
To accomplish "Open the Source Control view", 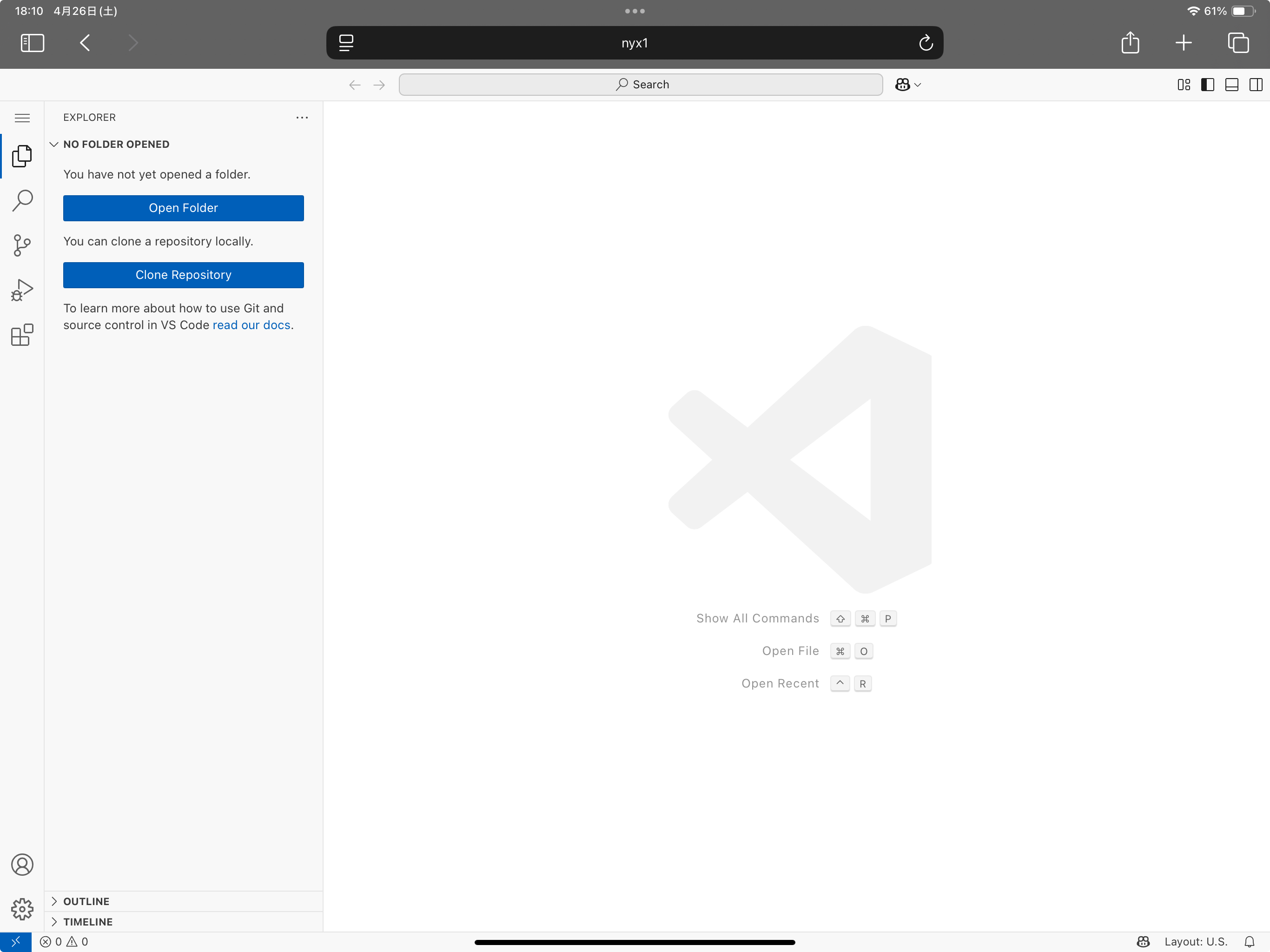I will pos(22,246).
